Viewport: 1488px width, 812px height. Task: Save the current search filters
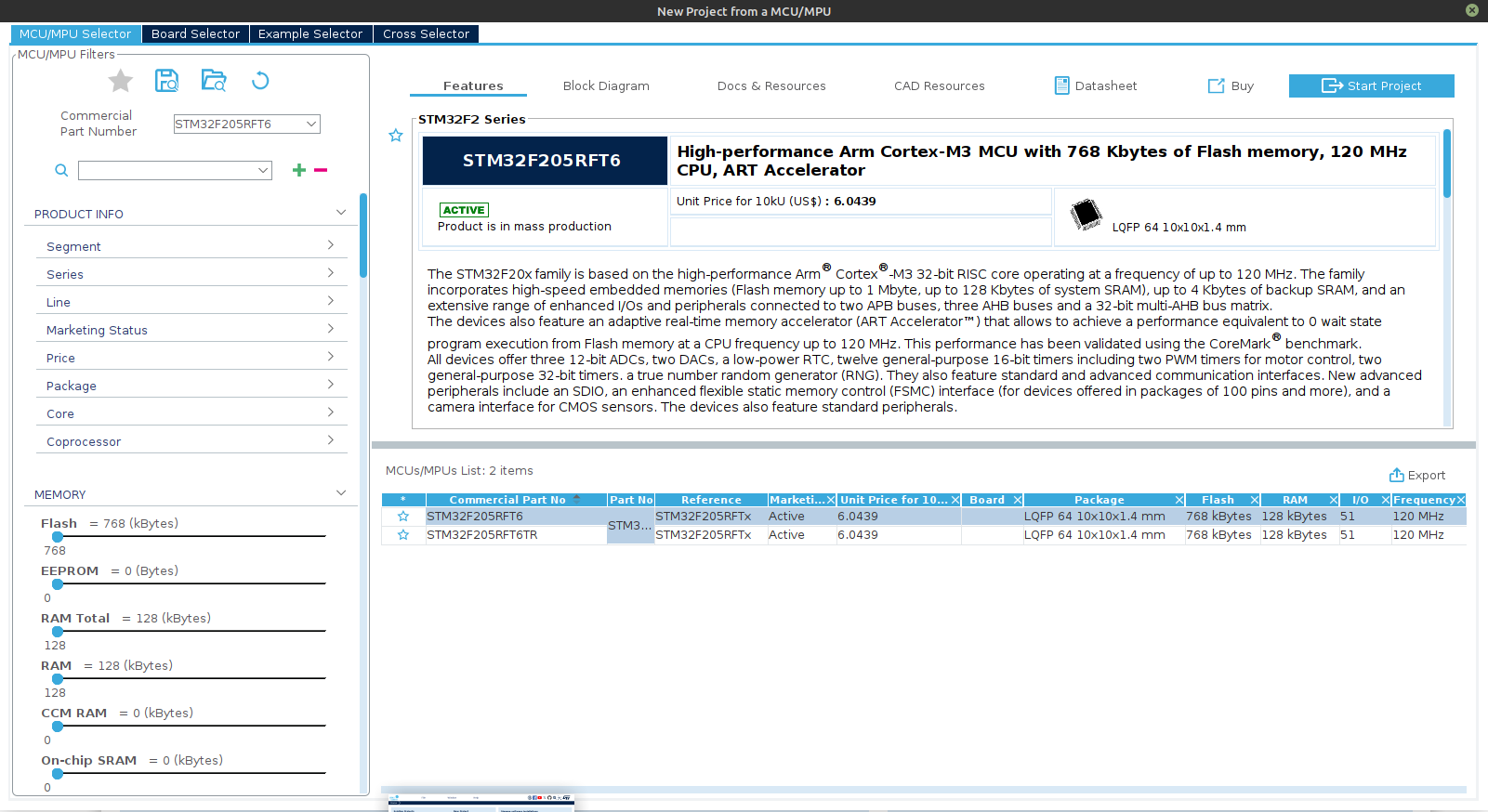[166, 81]
